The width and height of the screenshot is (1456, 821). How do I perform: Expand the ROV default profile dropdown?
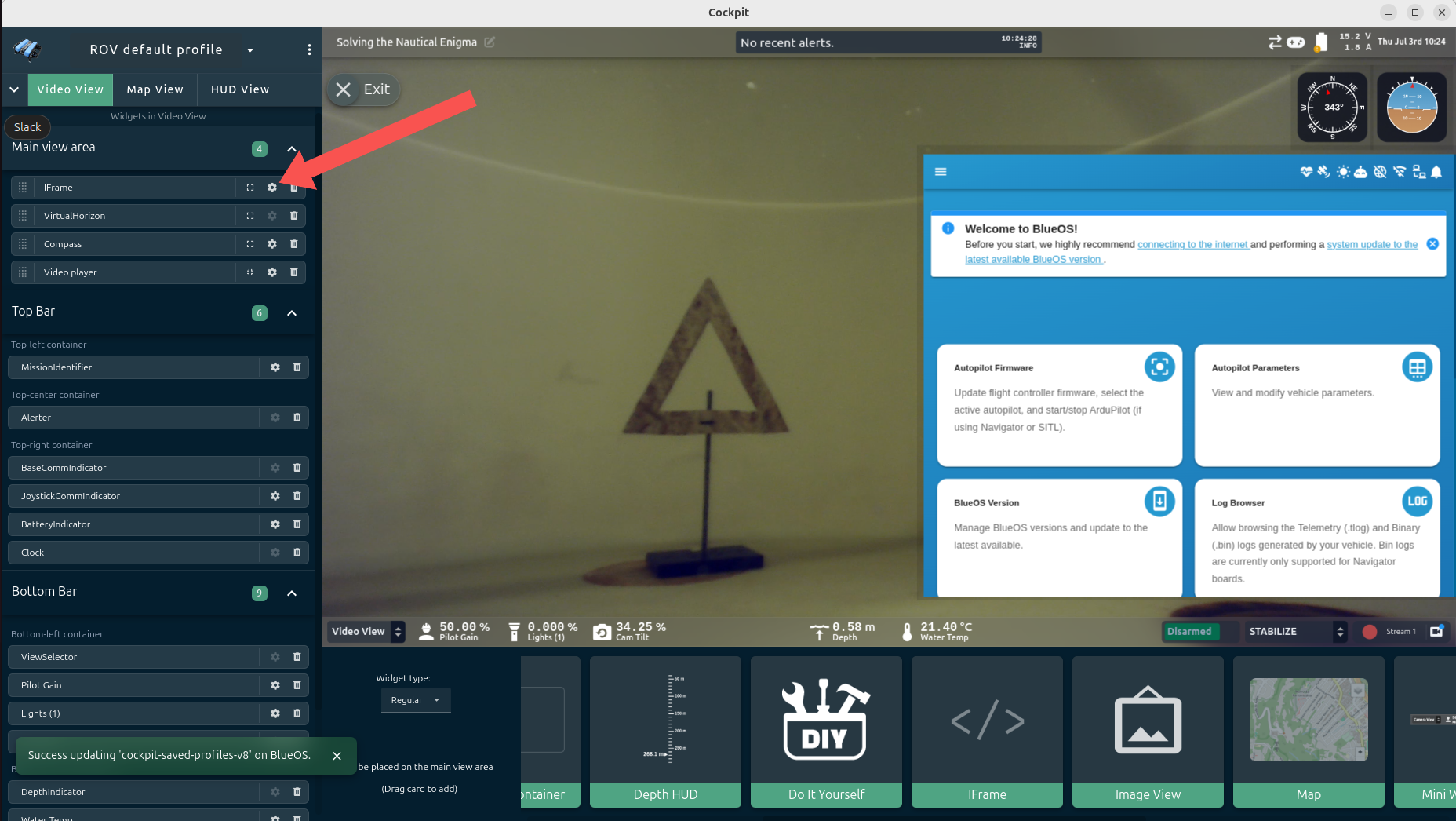tap(250, 50)
